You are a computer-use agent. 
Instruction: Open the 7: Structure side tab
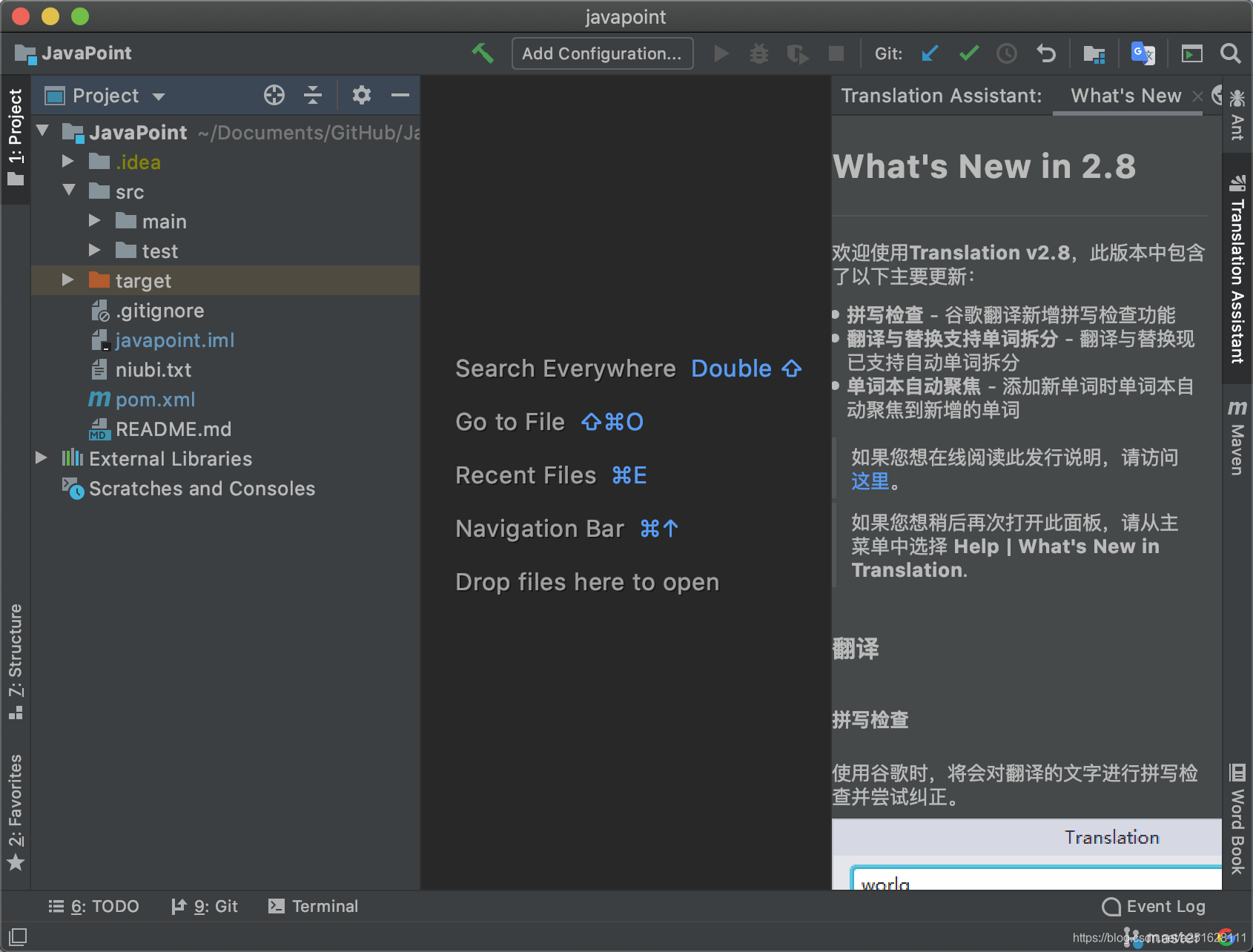16,661
